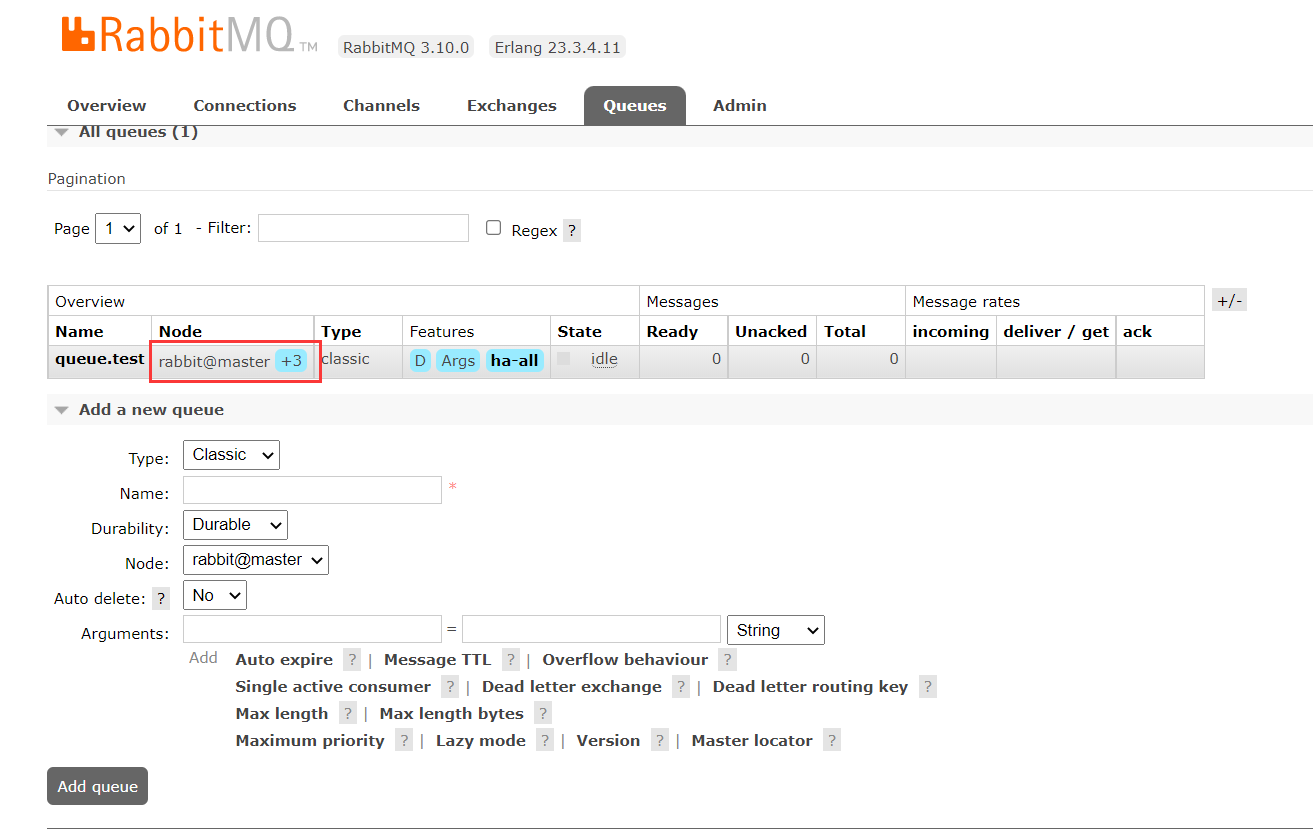1313x833 pixels.
Task: Focus the Arguments key input field
Action: point(312,629)
